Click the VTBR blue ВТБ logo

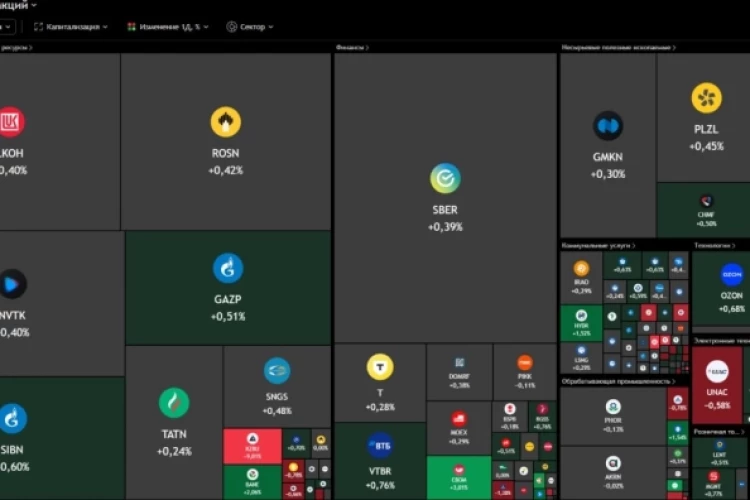[x=380, y=445]
